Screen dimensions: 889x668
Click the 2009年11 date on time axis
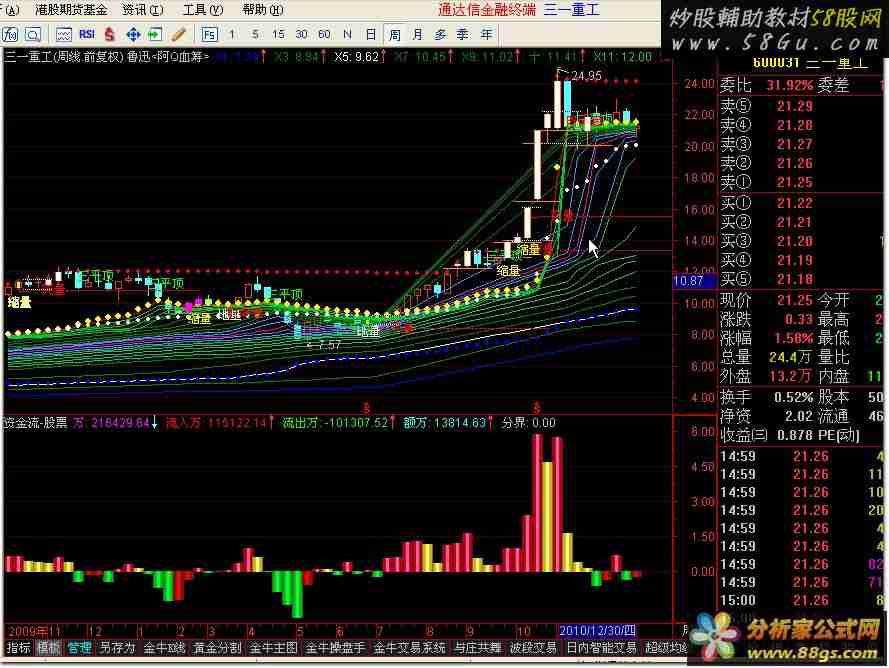tap(35, 631)
